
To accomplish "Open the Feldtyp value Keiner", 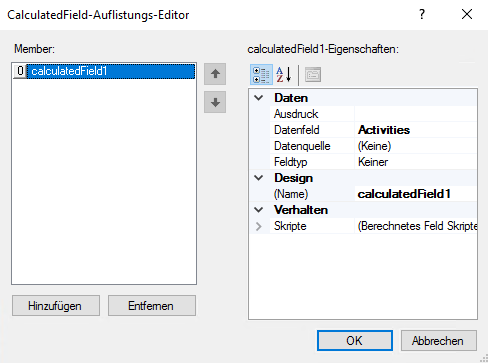I will click(x=415, y=162).
